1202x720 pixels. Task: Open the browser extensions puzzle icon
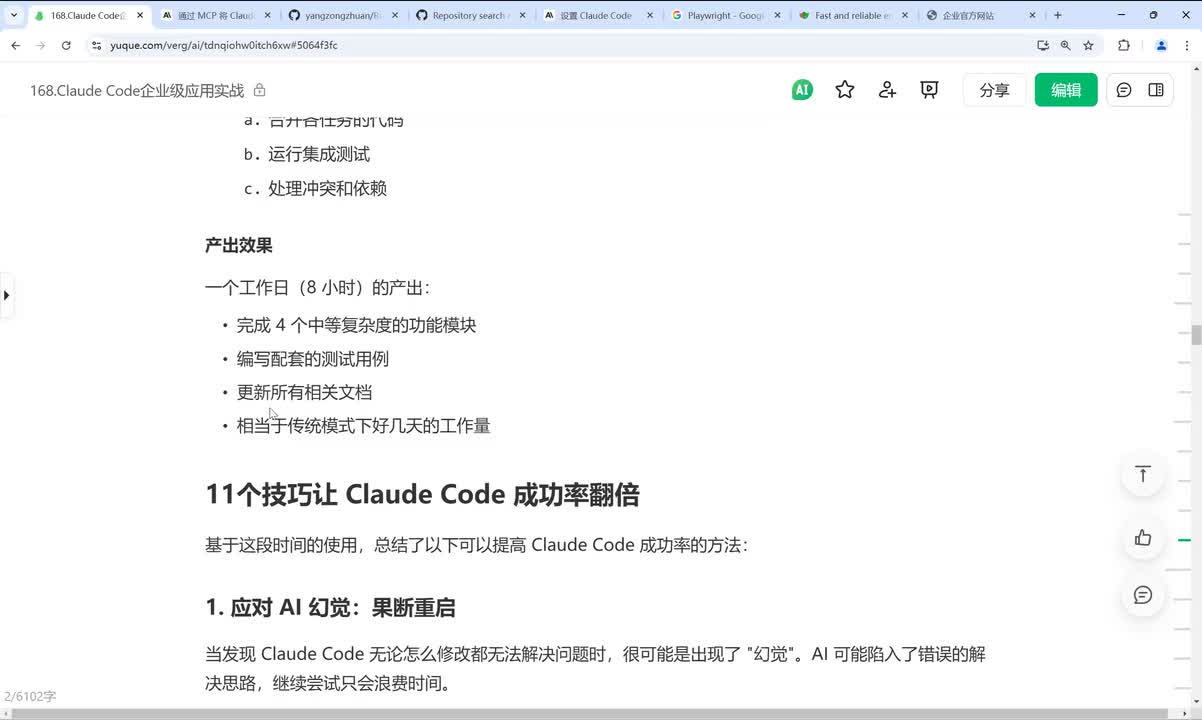coord(1124,45)
